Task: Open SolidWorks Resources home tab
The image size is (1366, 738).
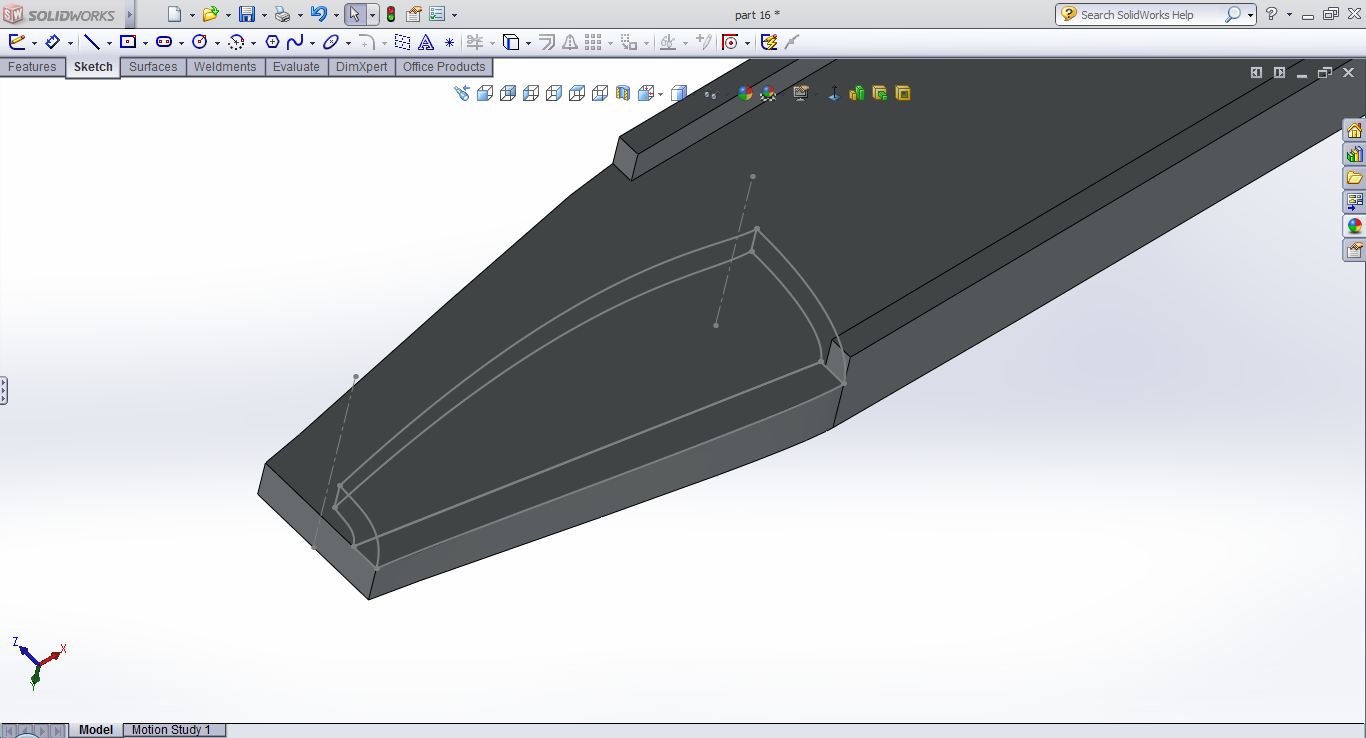Action: 1354,131
